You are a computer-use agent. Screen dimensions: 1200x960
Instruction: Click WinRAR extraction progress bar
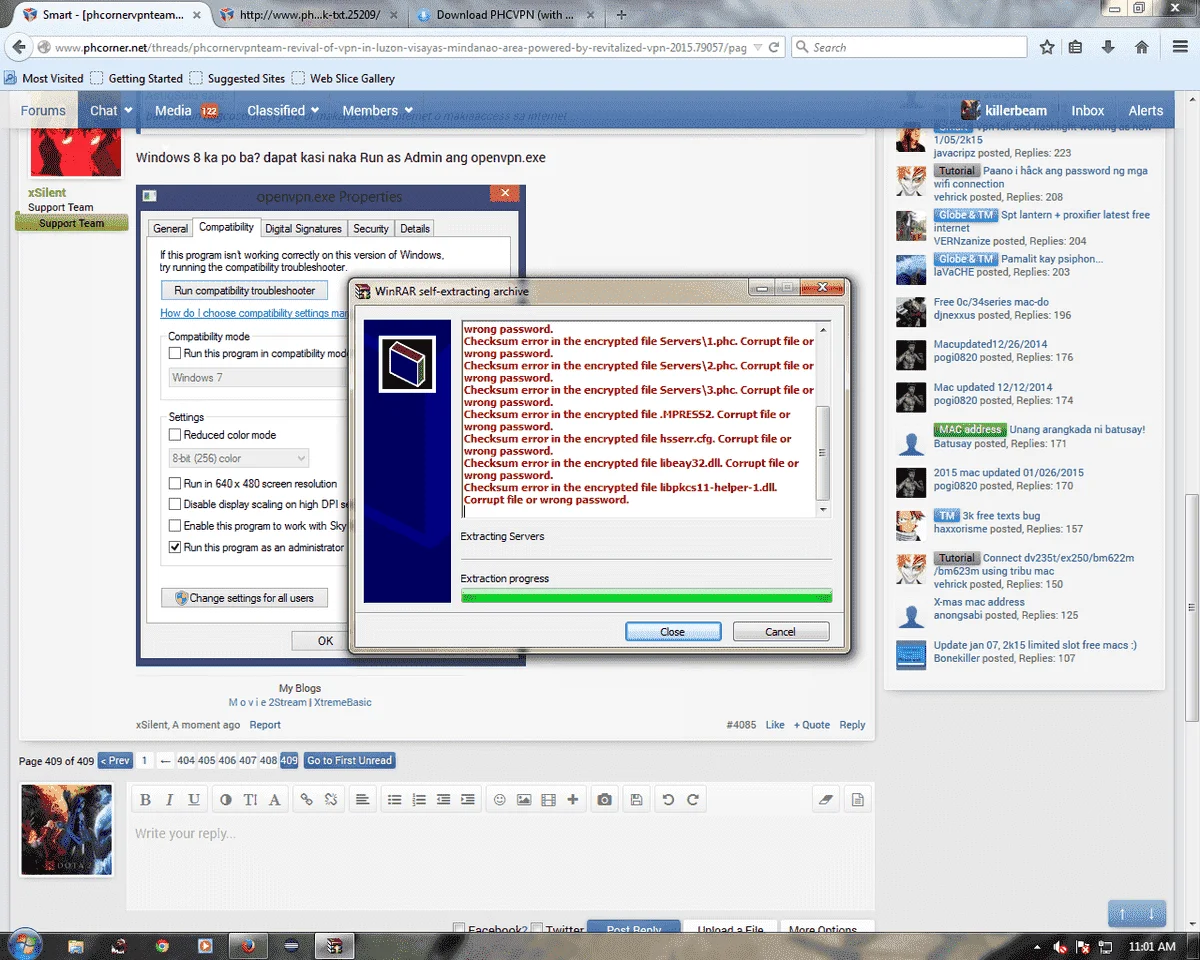[x=646, y=597]
